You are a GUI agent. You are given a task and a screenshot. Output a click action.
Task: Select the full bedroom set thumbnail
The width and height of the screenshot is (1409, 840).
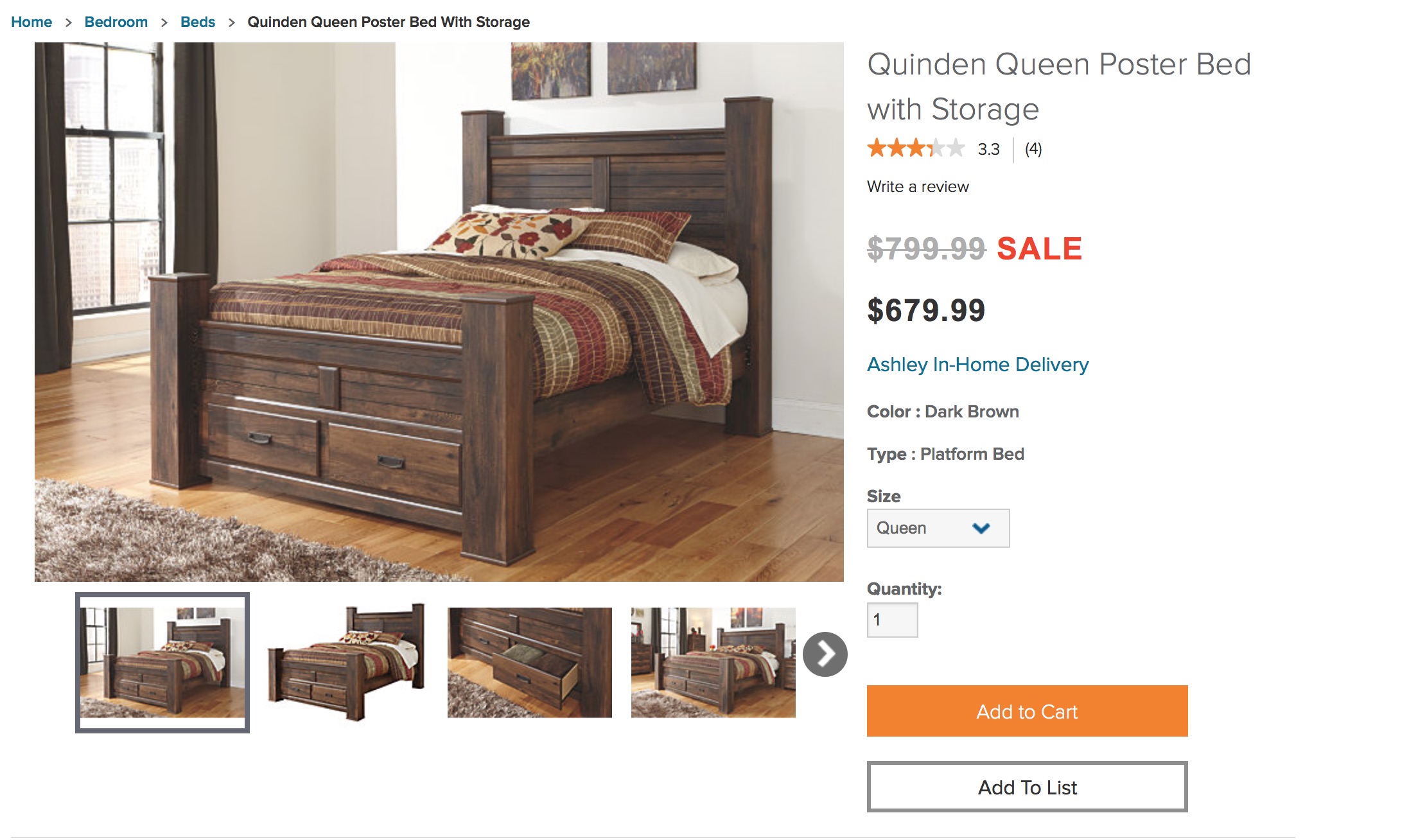click(x=713, y=663)
